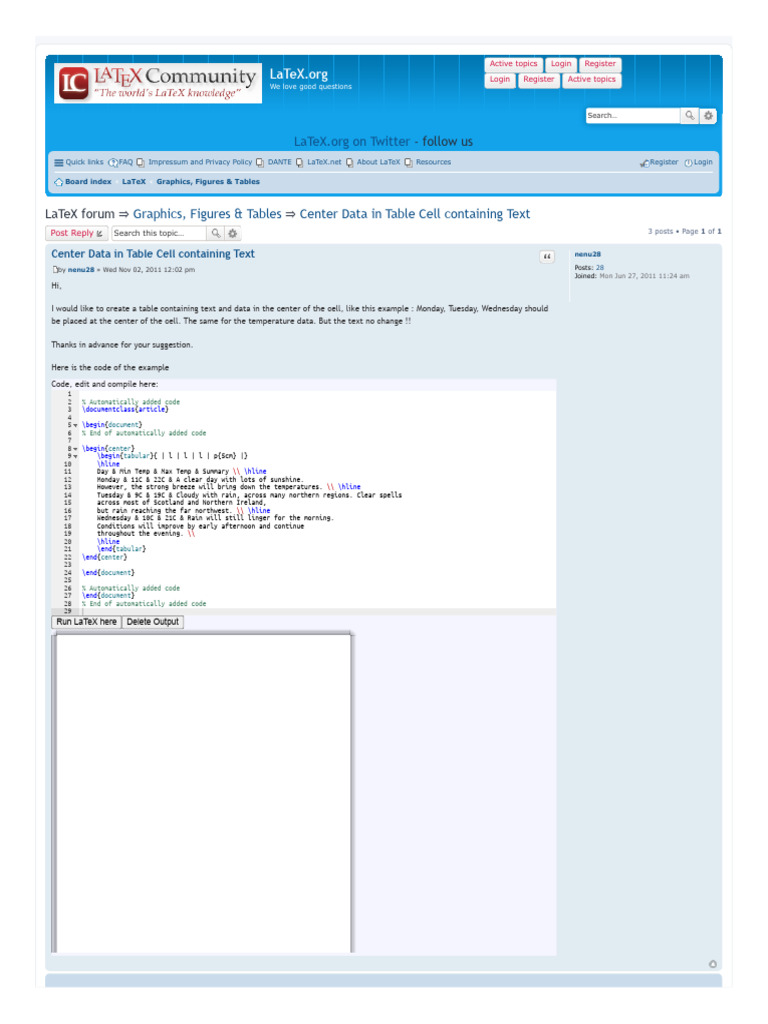Collapse code fold arrow at line 9
This screenshot has width=768, height=1024.
75,456
